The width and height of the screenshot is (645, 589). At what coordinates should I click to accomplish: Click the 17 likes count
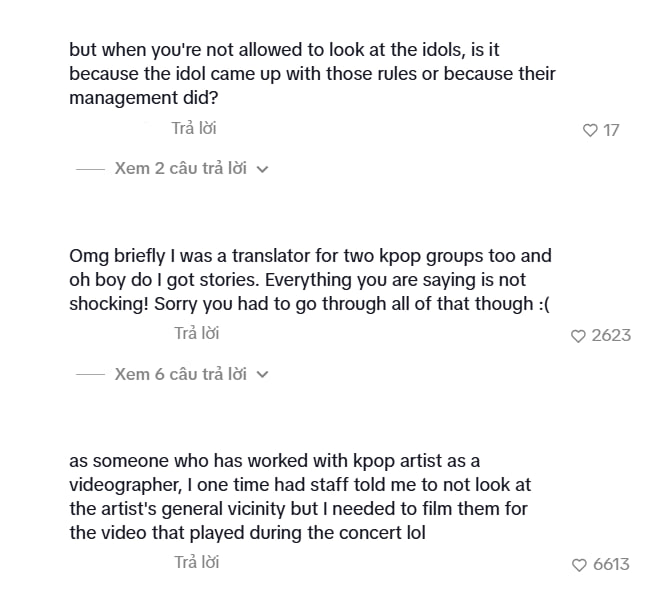tap(611, 130)
